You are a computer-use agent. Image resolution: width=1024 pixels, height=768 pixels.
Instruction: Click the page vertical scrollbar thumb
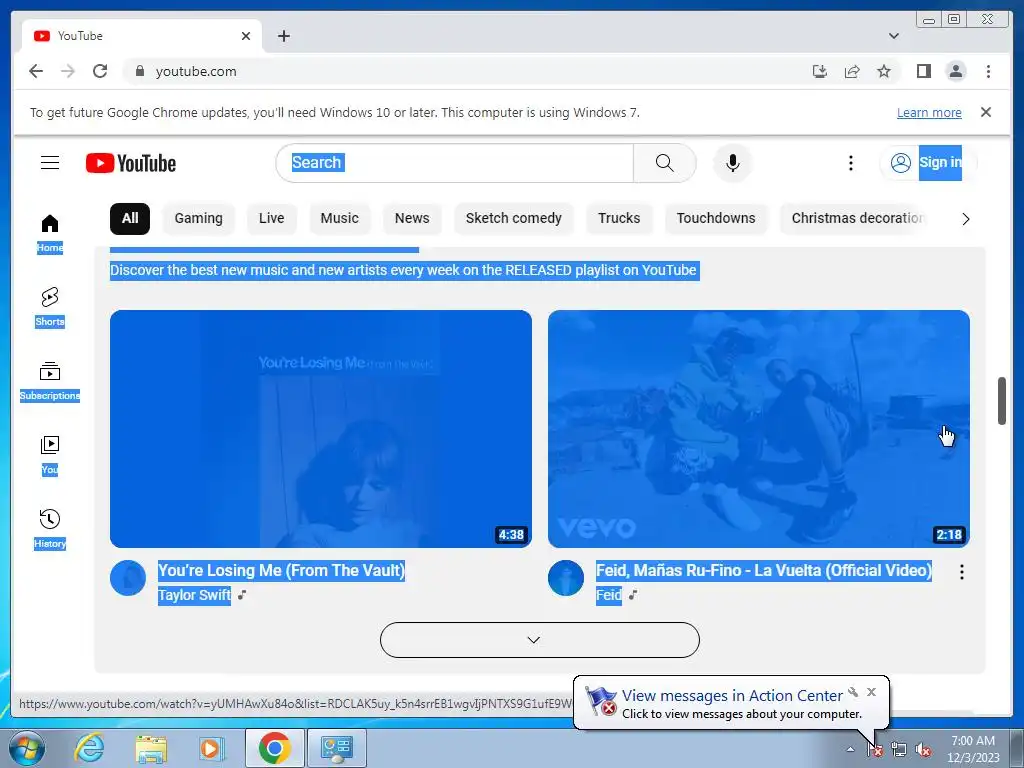tap(1002, 400)
